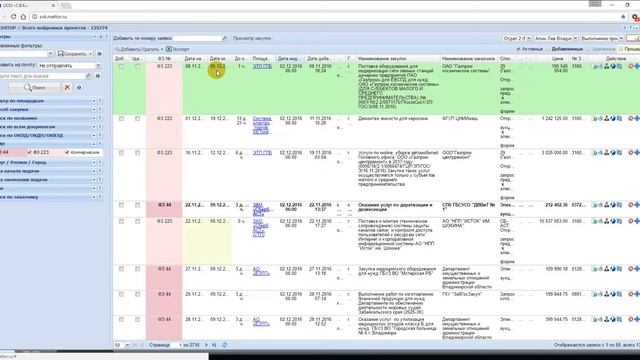Open the Отдел 2 department dropdown
Image resolution: width=640 pixels, height=360 pixels.
529,38
